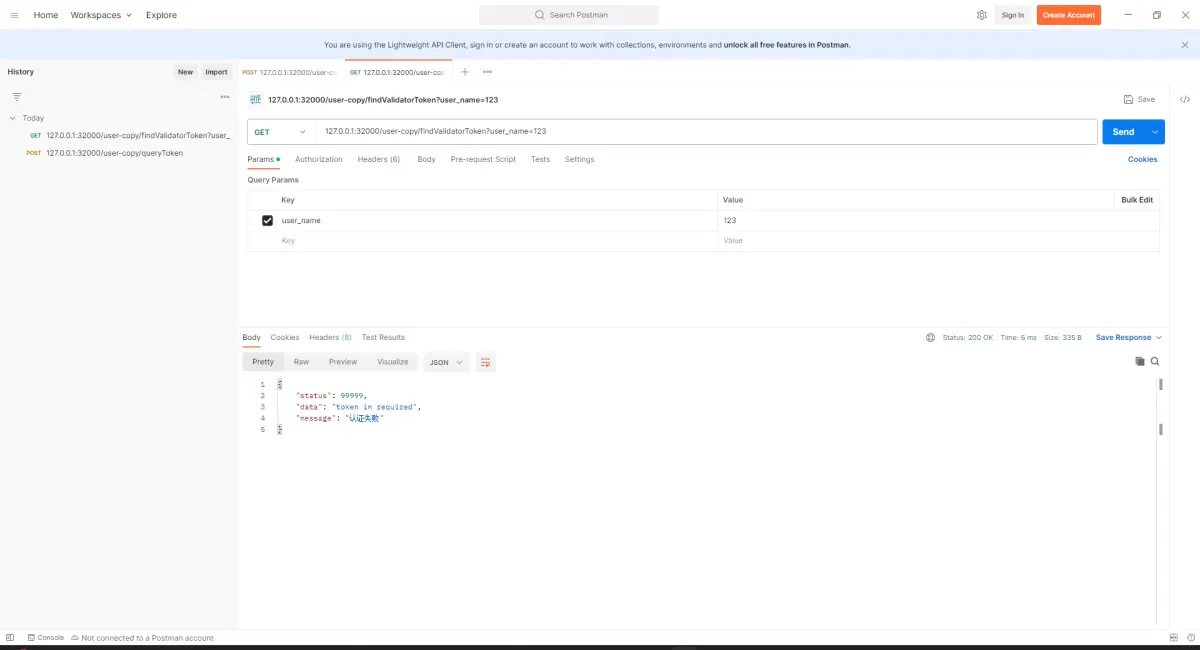Open the help icon in status bar
This screenshot has width=1200, height=650.
pyautogui.click(x=1190, y=638)
